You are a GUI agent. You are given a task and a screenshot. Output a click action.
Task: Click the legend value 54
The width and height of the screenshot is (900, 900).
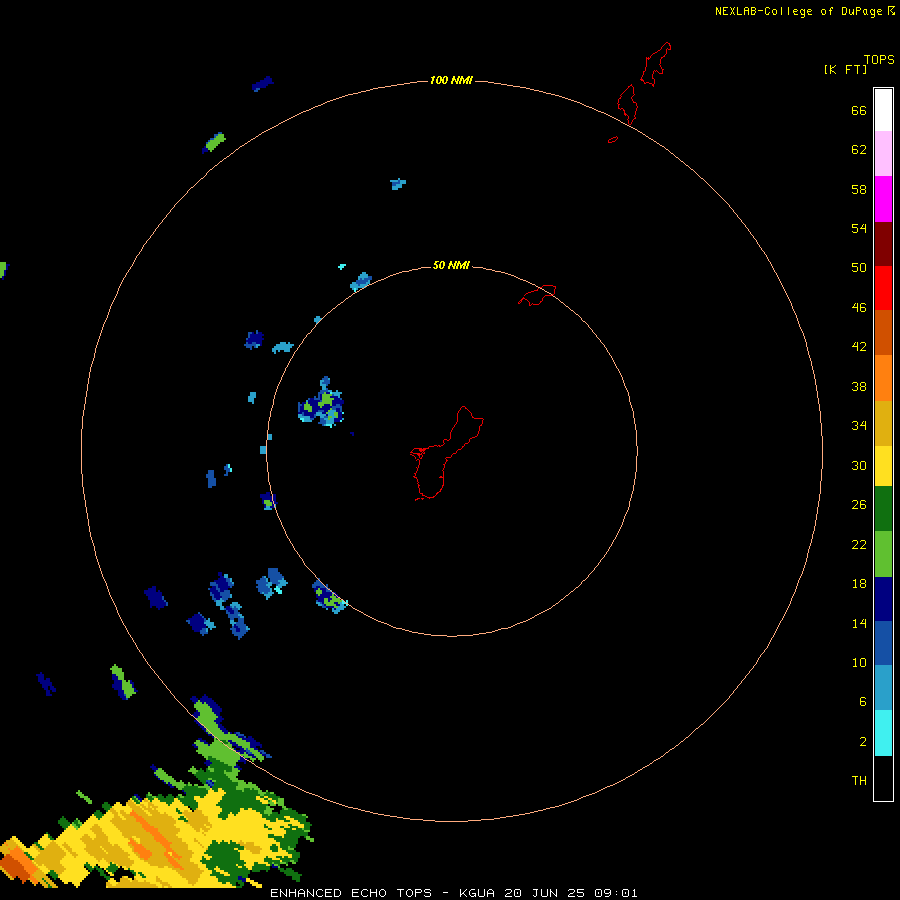tap(859, 228)
